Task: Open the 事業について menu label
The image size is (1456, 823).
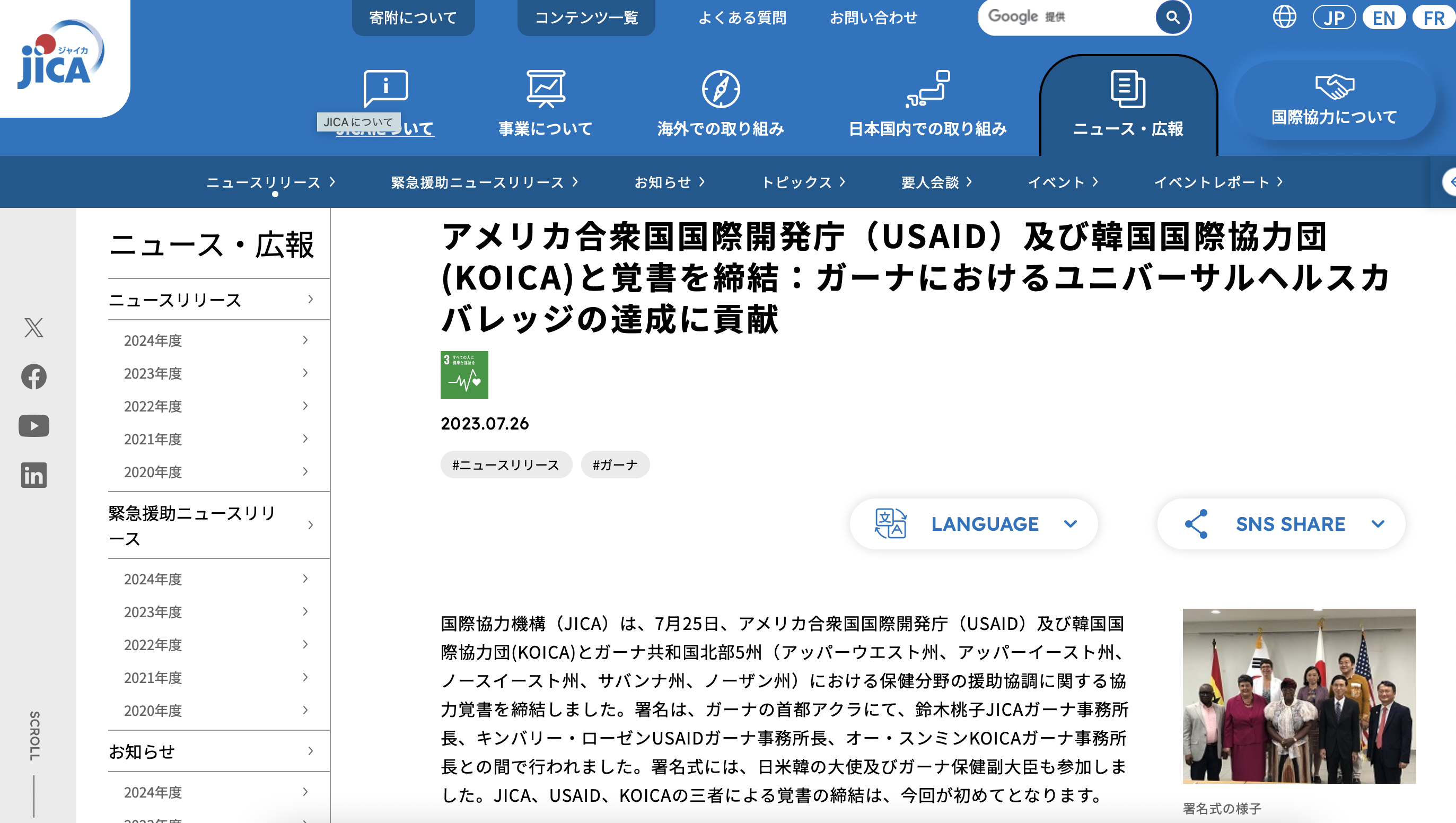Action: pos(546,128)
